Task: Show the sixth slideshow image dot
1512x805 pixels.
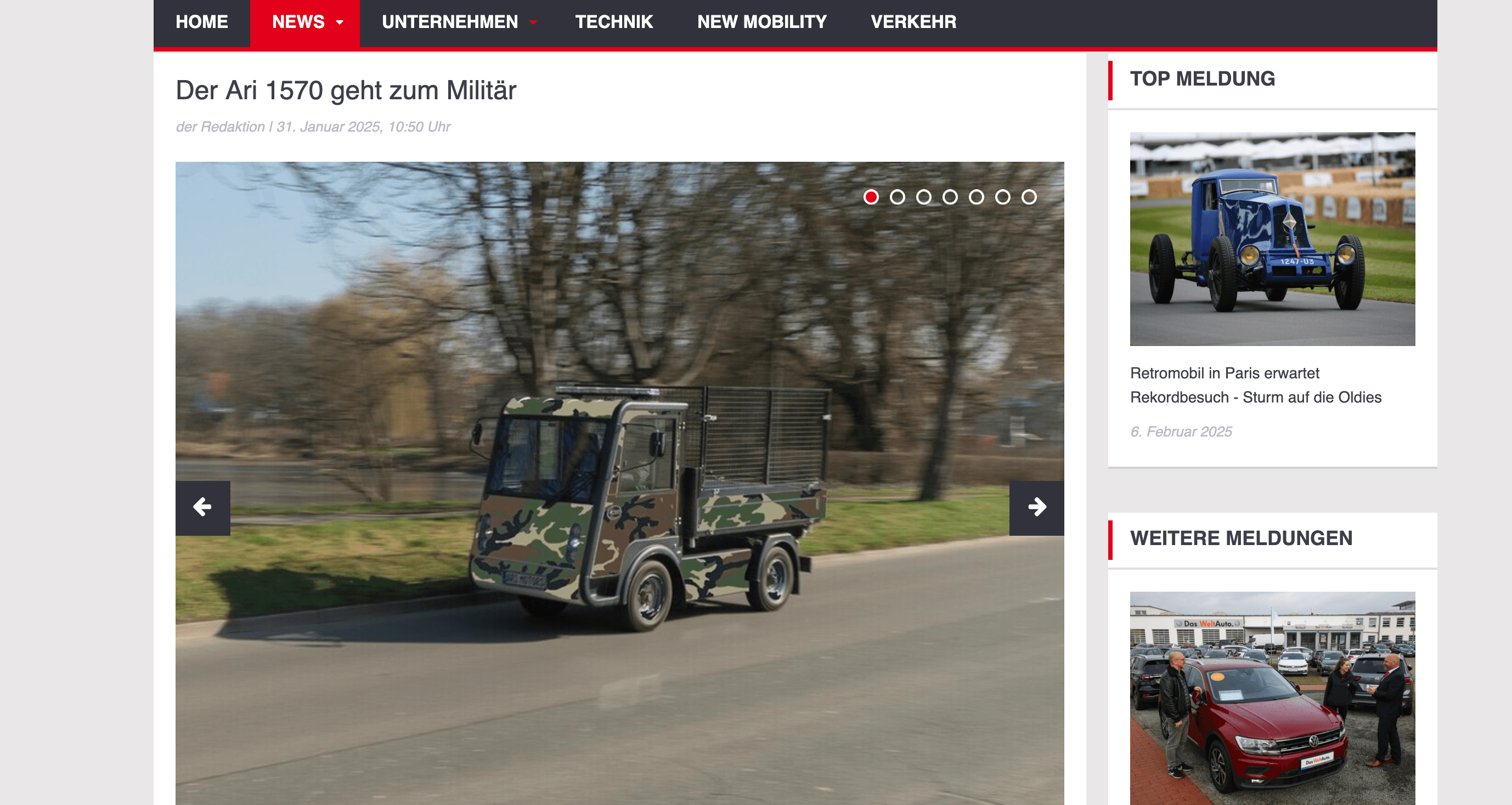Action: pyautogui.click(x=1002, y=197)
